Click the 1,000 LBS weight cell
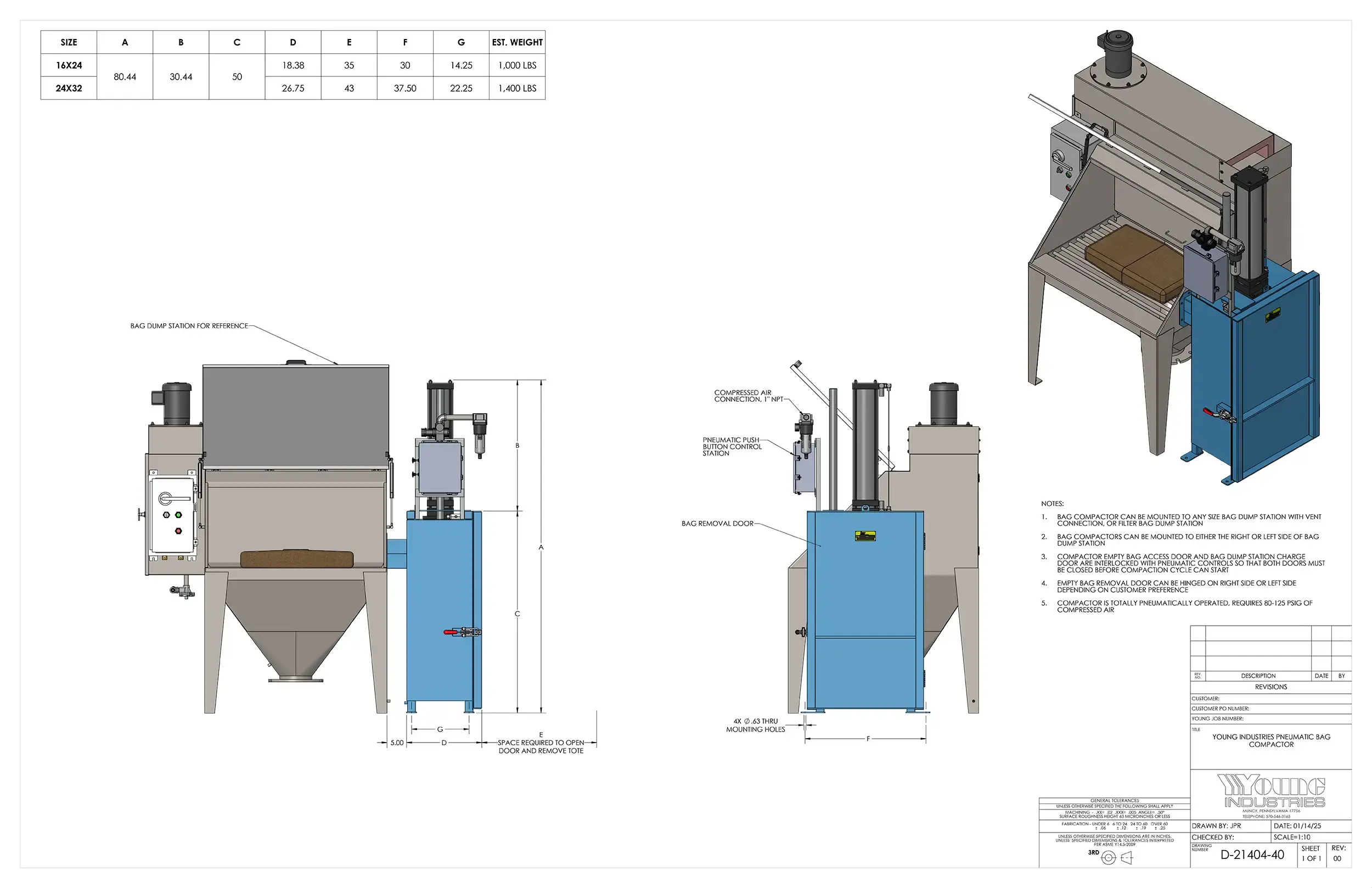The image size is (1372, 888). tap(517, 65)
